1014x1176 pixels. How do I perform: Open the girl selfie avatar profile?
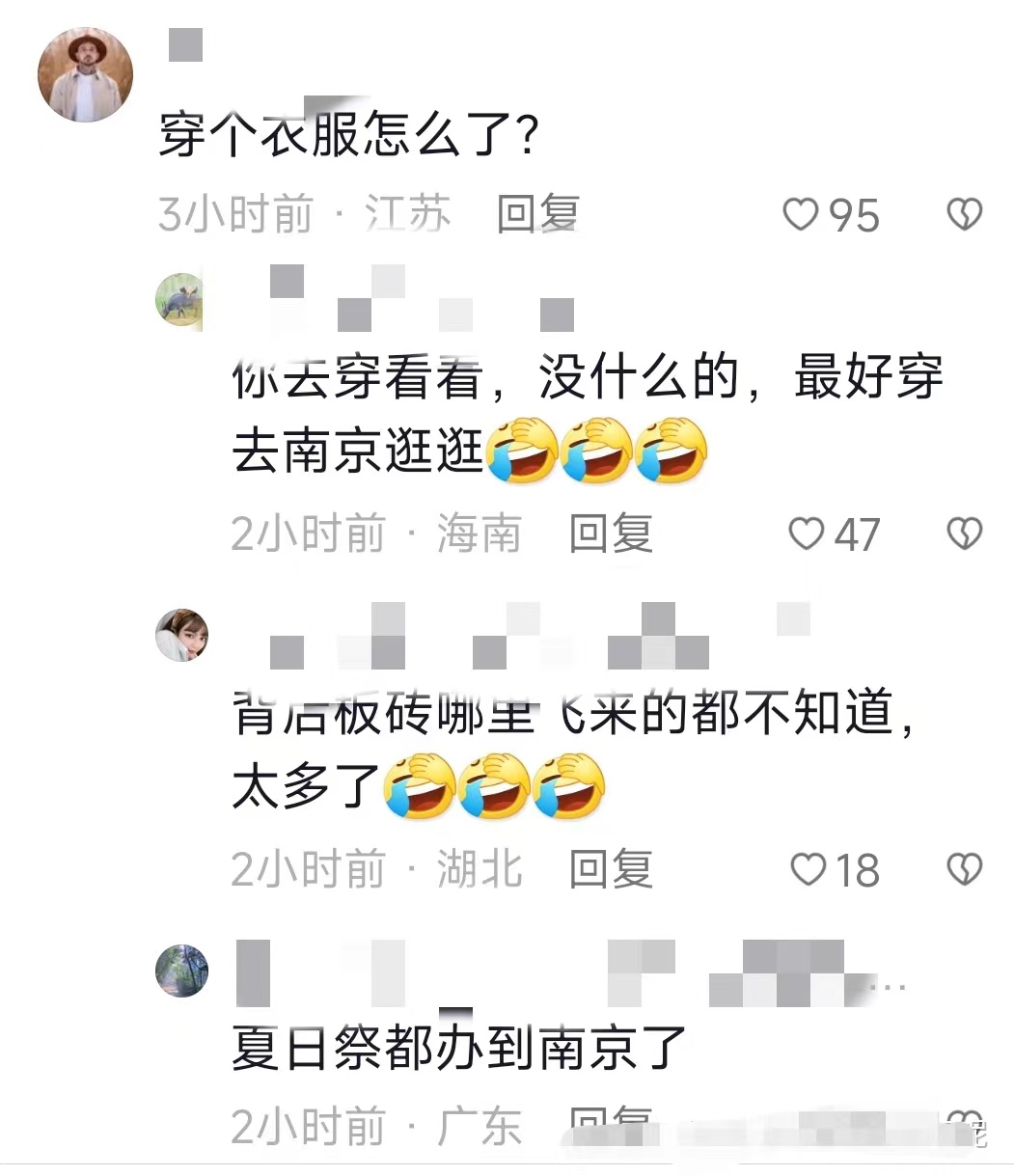(x=181, y=635)
